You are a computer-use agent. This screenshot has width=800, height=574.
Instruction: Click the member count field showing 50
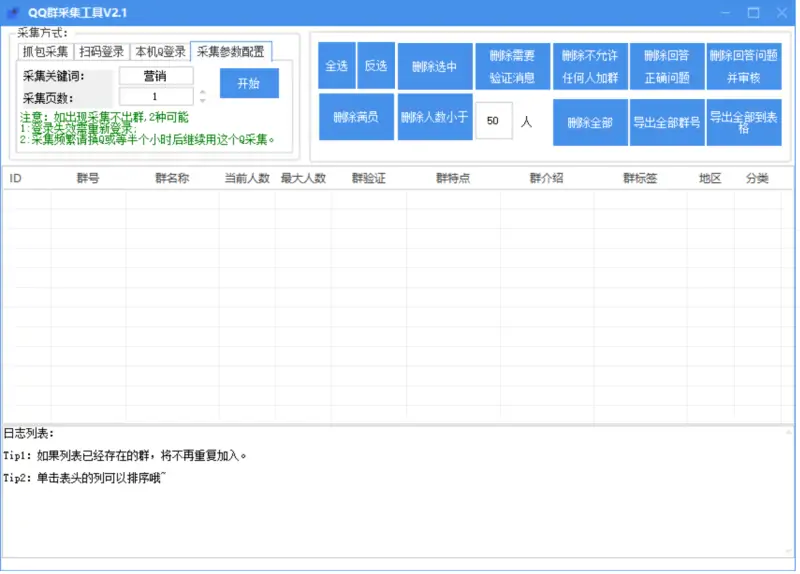coord(493,121)
